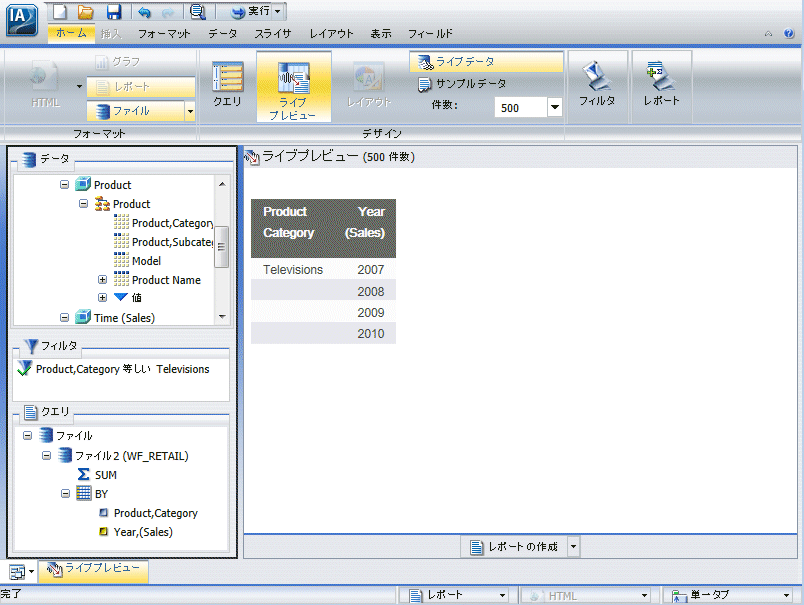Click the HTML output format icon
This screenshot has height=605, width=804.
pyautogui.click(x=45, y=85)
